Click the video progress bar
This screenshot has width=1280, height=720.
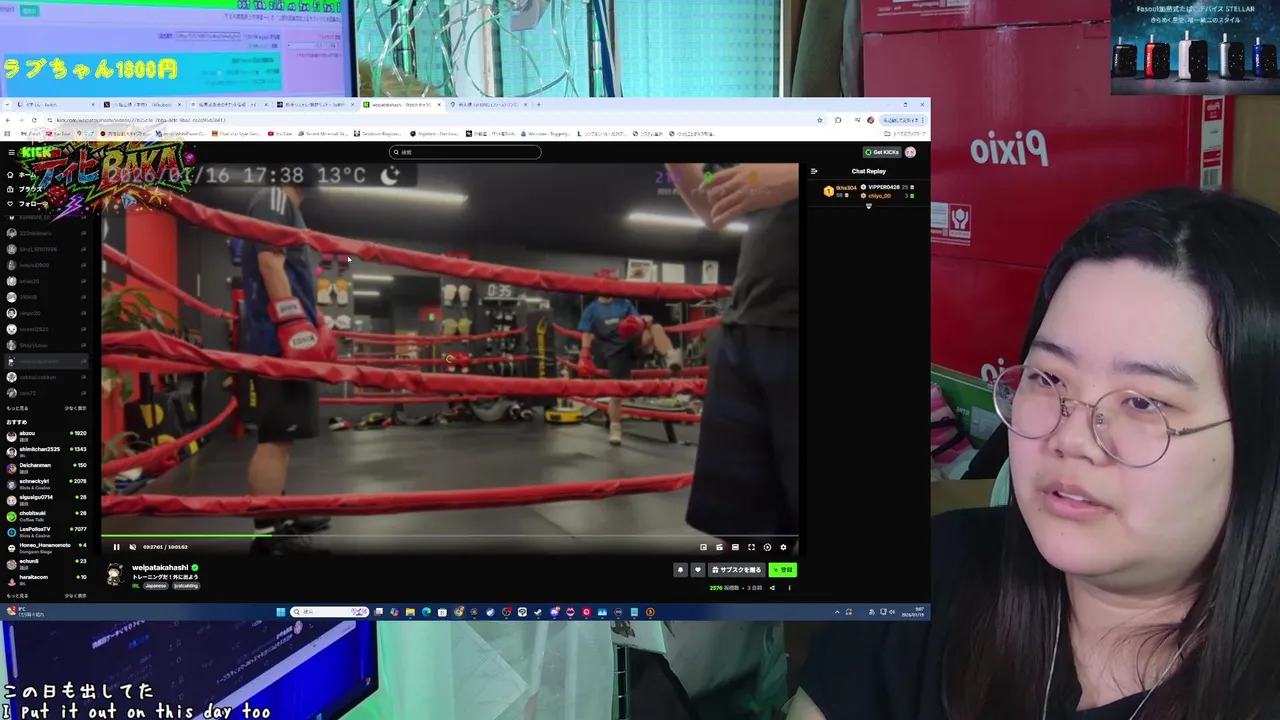pos(449,537)
